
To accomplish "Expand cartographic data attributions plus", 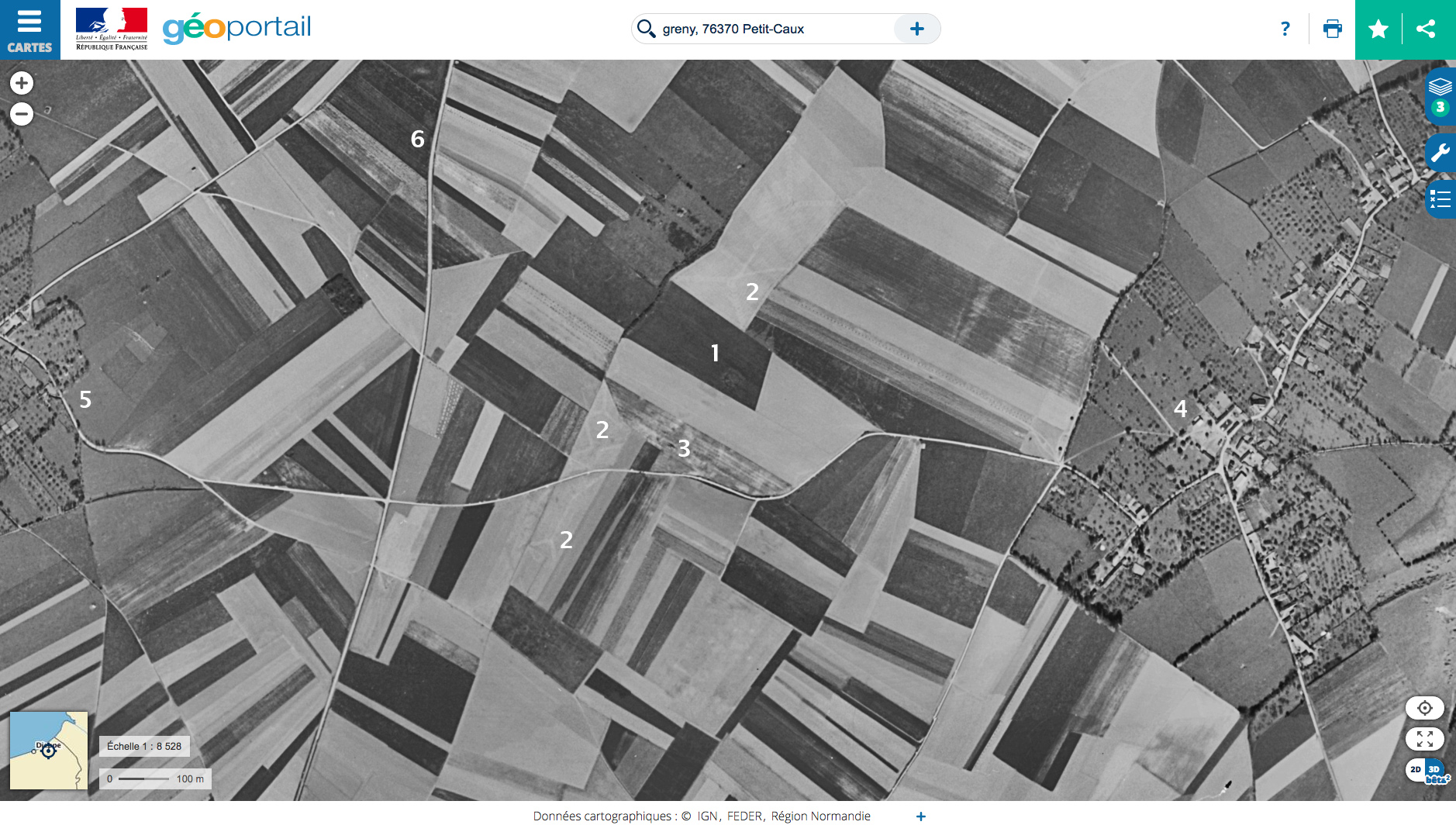I will point(920,816).
